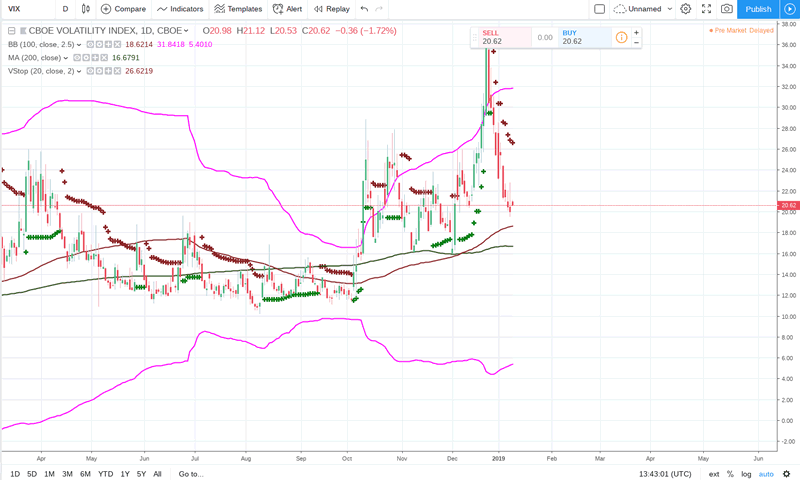
Task: Click the VStop indicator plus icon
Action: click(108, 71)
